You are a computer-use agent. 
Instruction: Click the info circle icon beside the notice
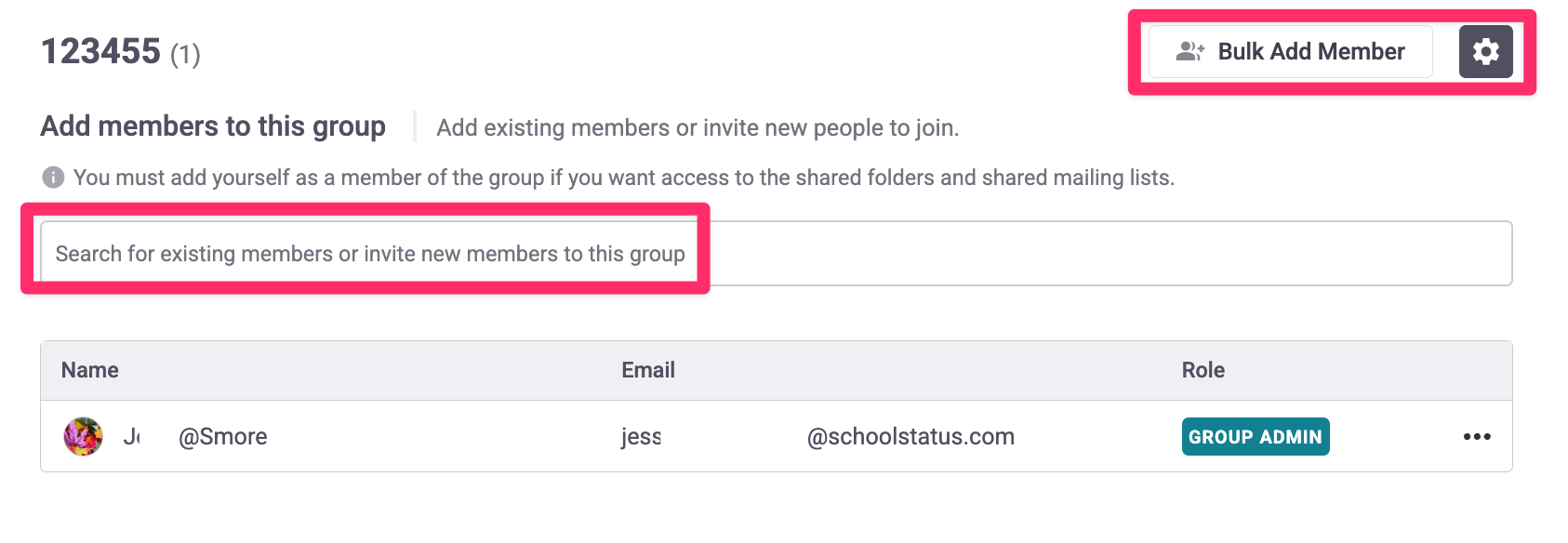point(53,177)
